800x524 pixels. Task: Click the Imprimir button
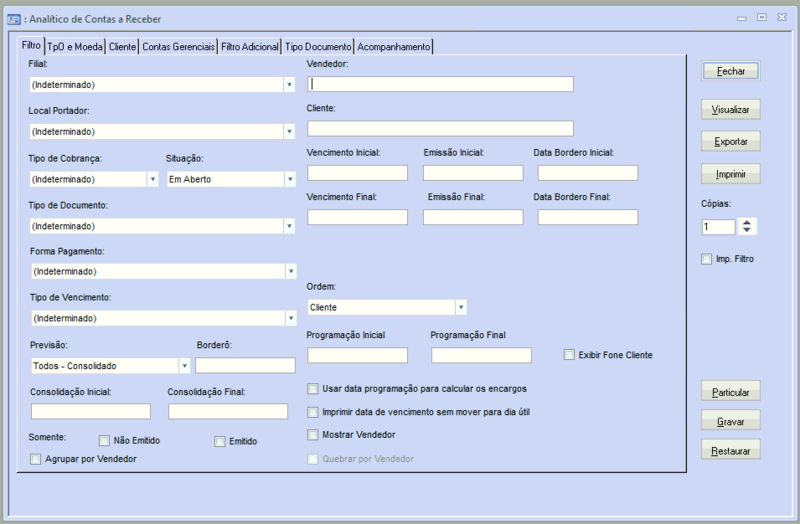coord(731,174)
